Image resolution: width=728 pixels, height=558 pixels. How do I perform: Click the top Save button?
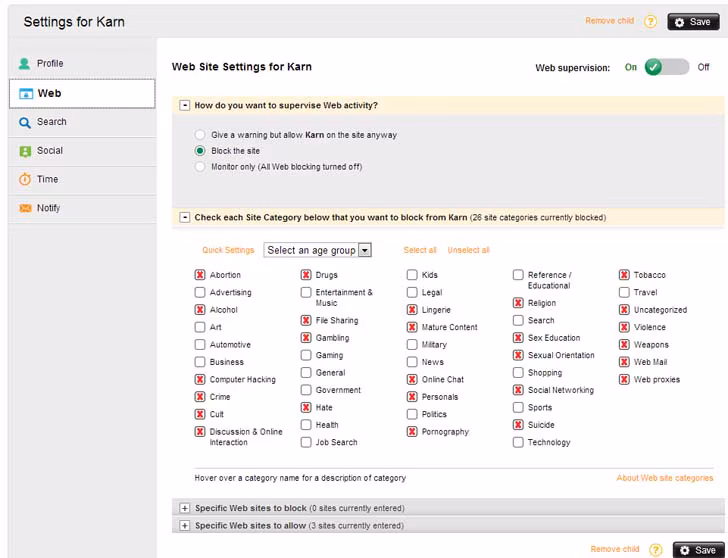point(692,21)
